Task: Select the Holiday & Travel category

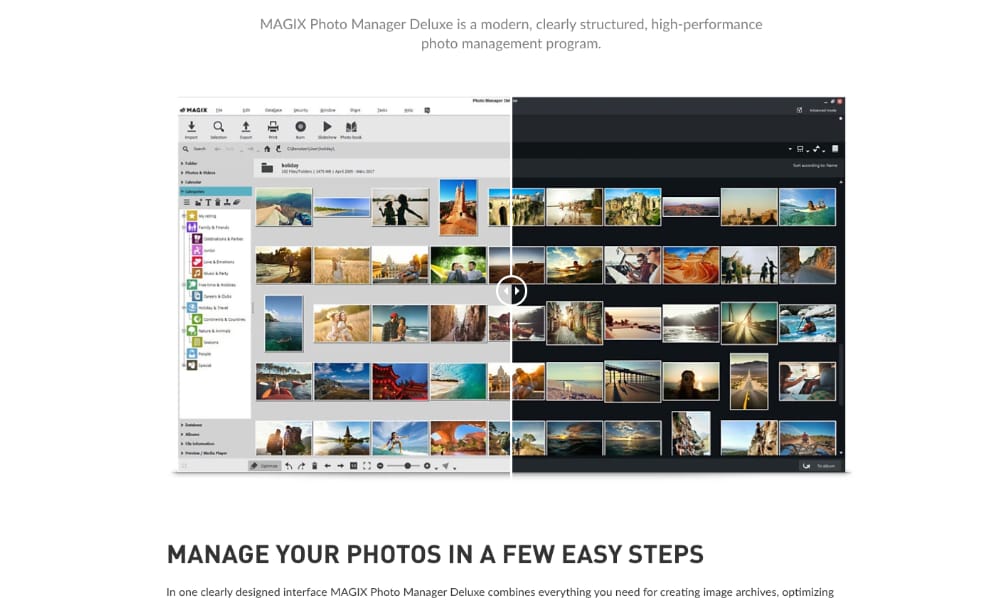Action: (208, 308)
